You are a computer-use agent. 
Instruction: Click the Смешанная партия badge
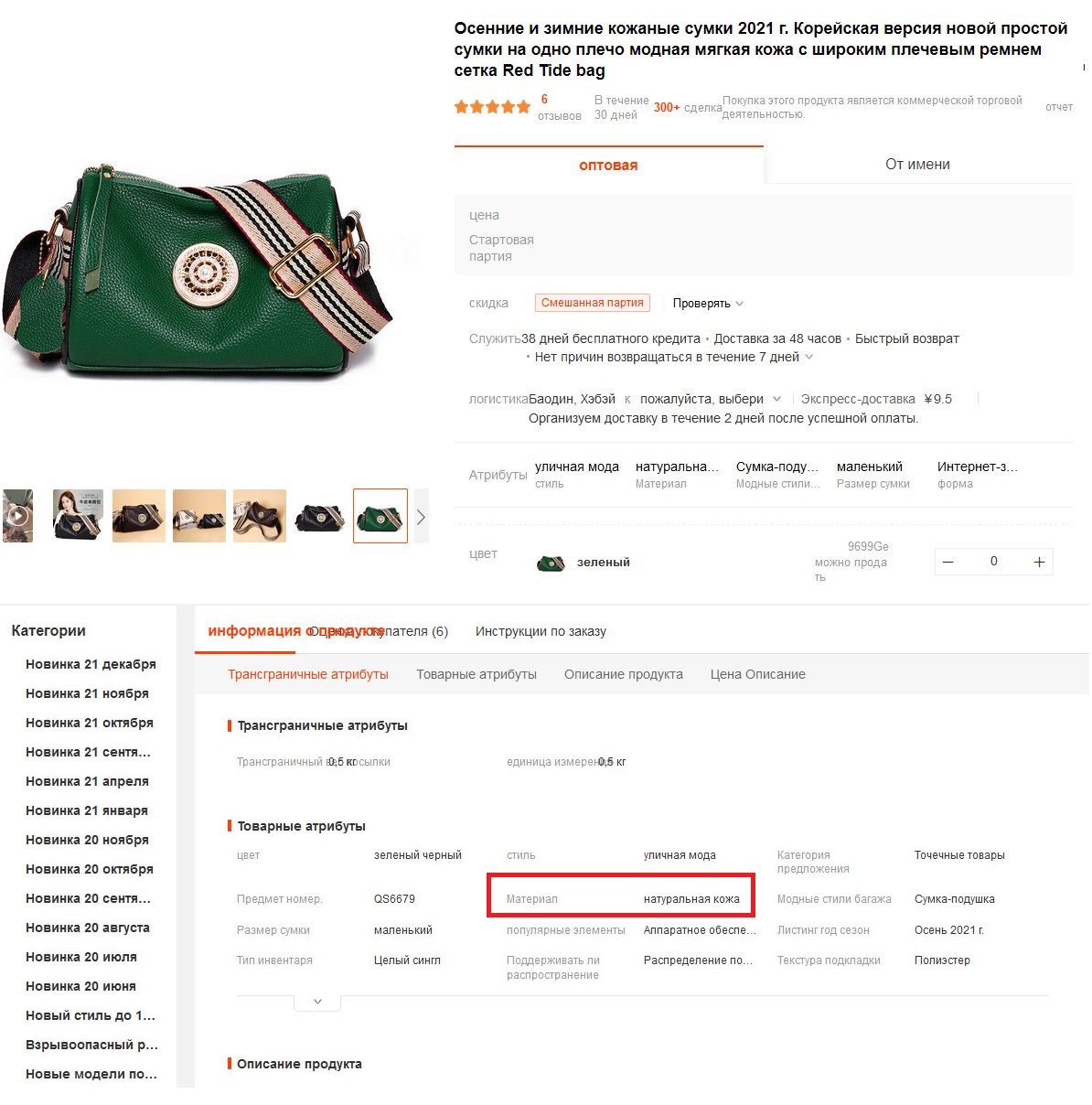(x=593, y=303)
